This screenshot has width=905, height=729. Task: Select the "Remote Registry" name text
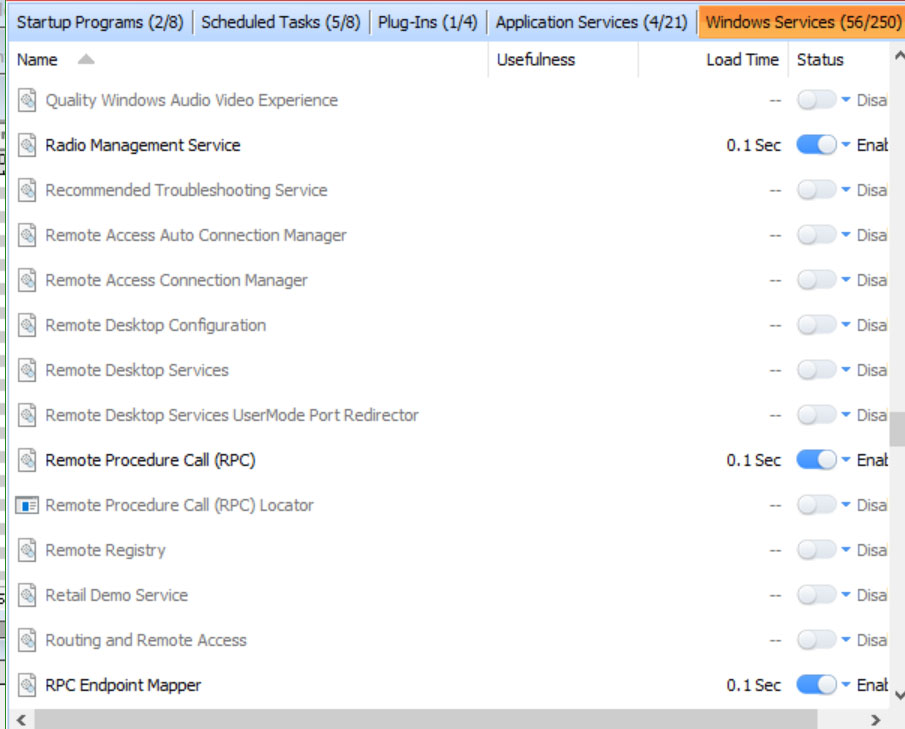point(105,550)
